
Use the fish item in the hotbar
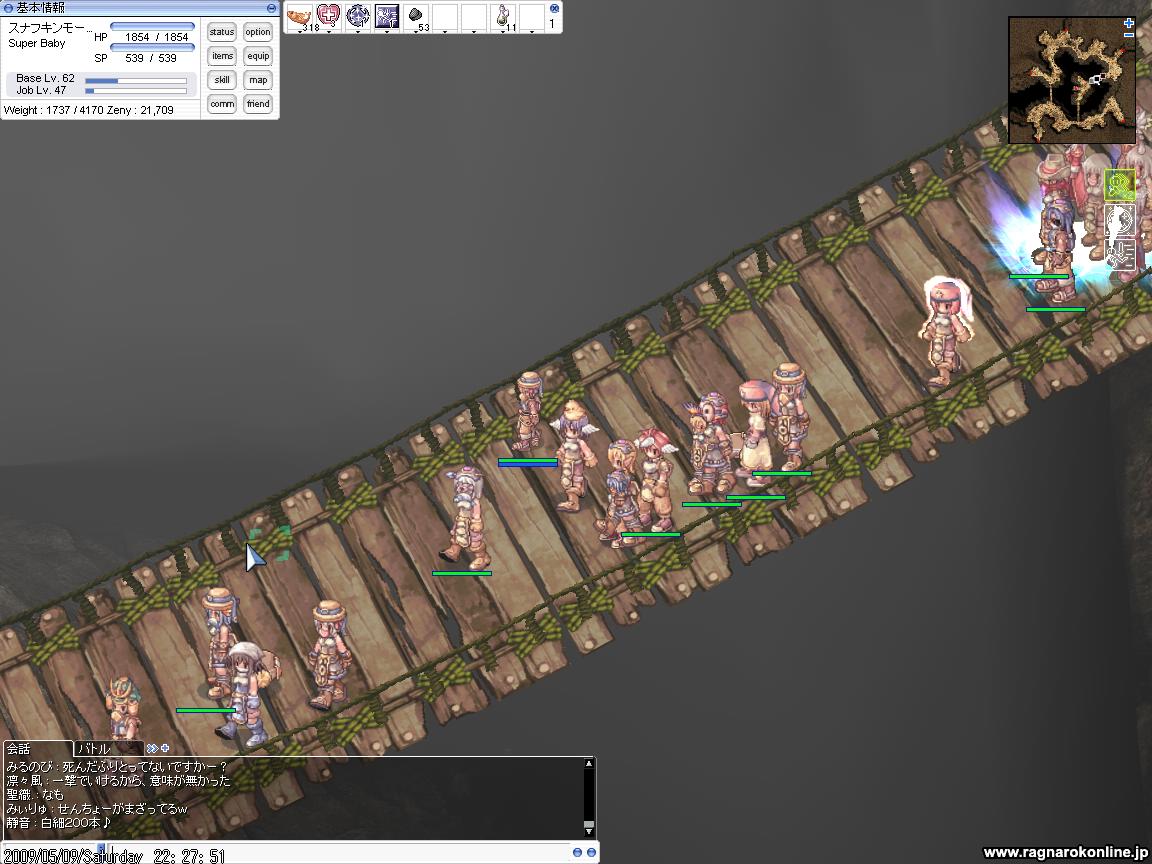299,16
